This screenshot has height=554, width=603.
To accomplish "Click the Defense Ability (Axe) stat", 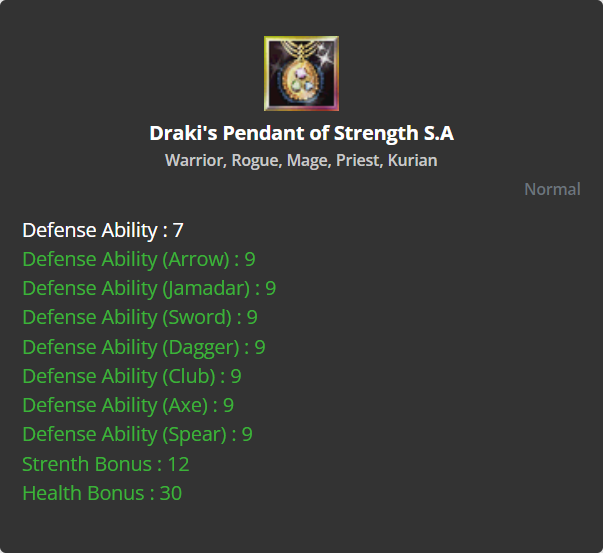I will pos(128,405).
